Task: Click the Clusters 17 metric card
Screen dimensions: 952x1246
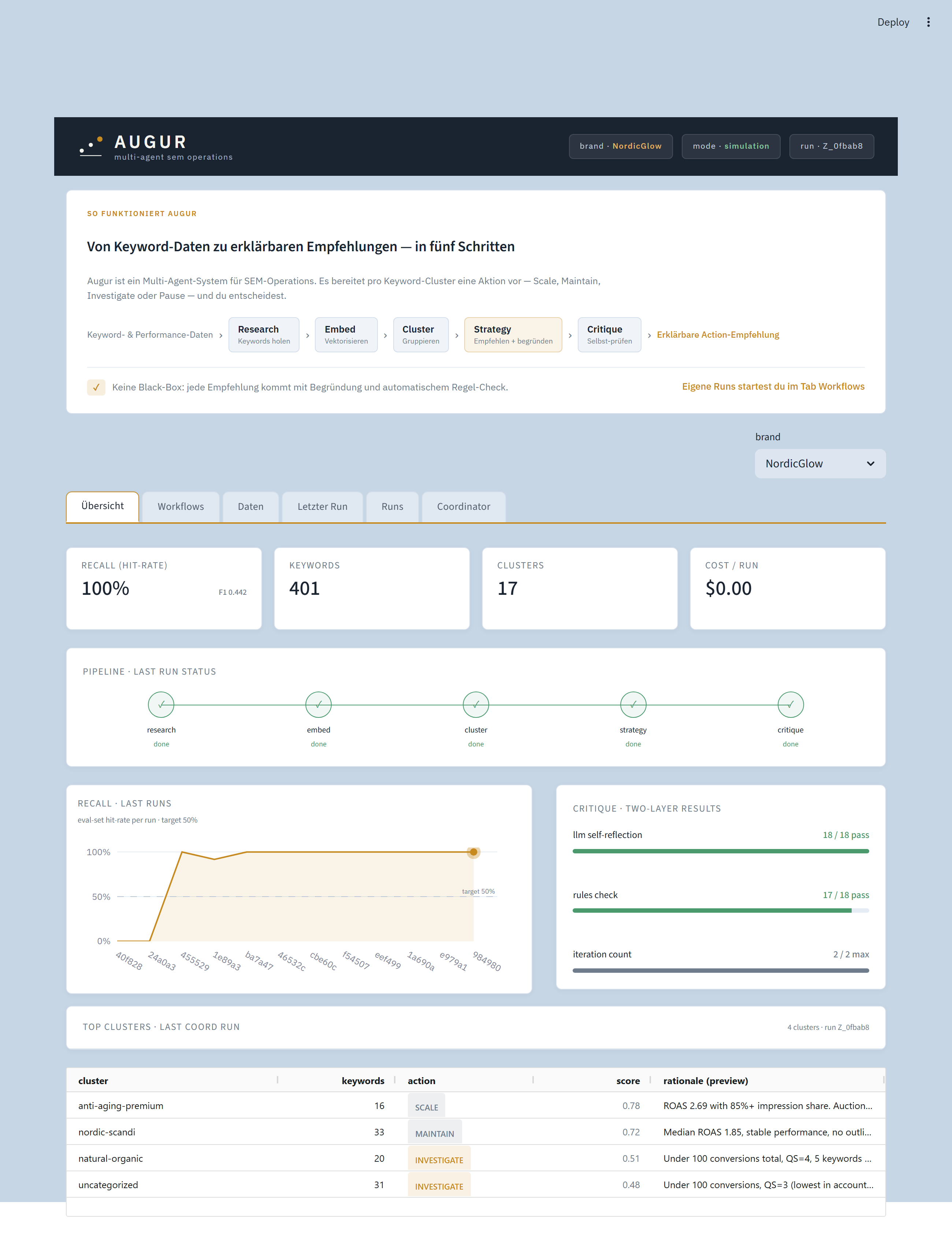Action: (580, 589)
